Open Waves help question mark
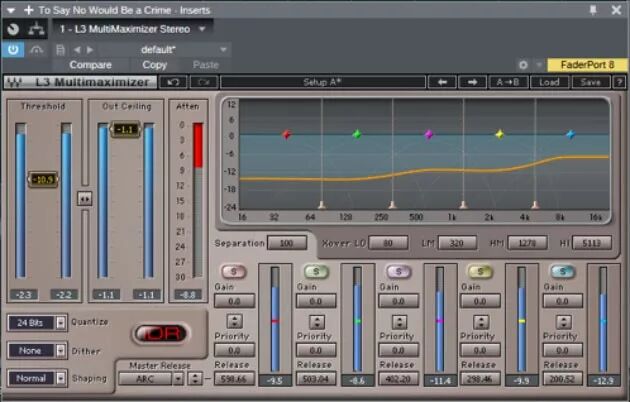Viewport: 630px width, 402px height. pyautogui.click(x=619, y=82)
